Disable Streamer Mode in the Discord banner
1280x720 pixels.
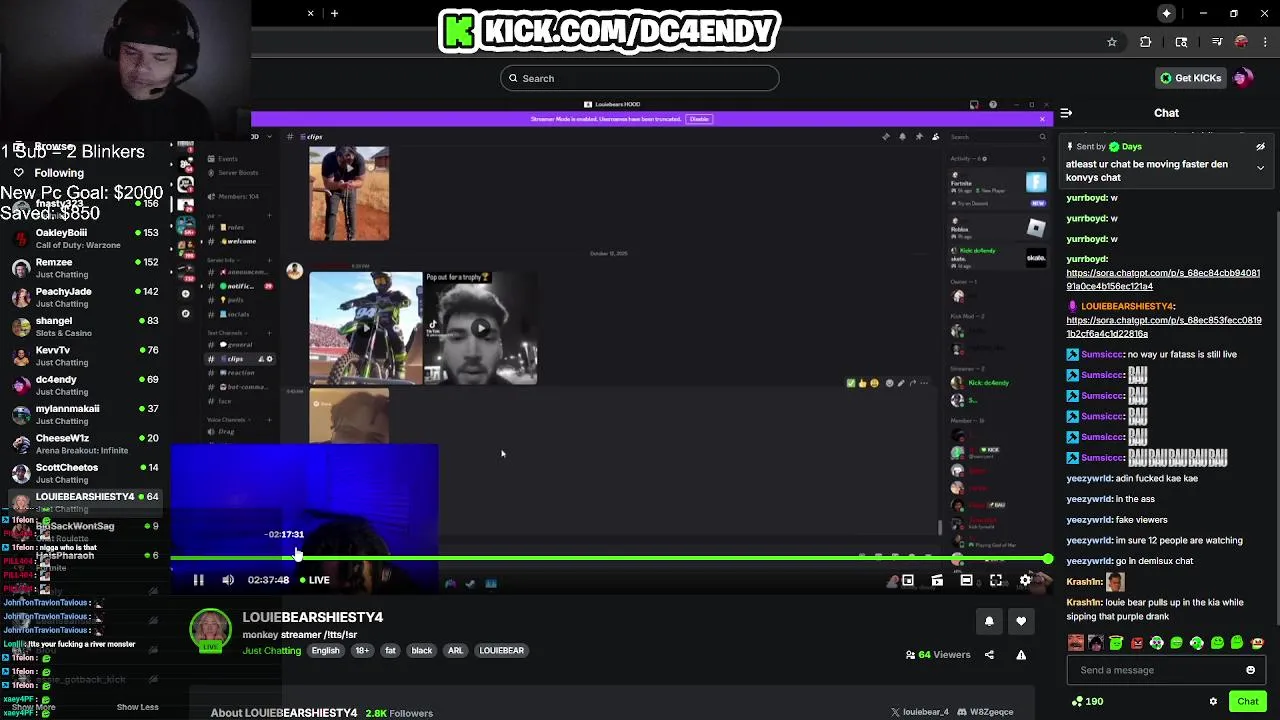(699, 119)
